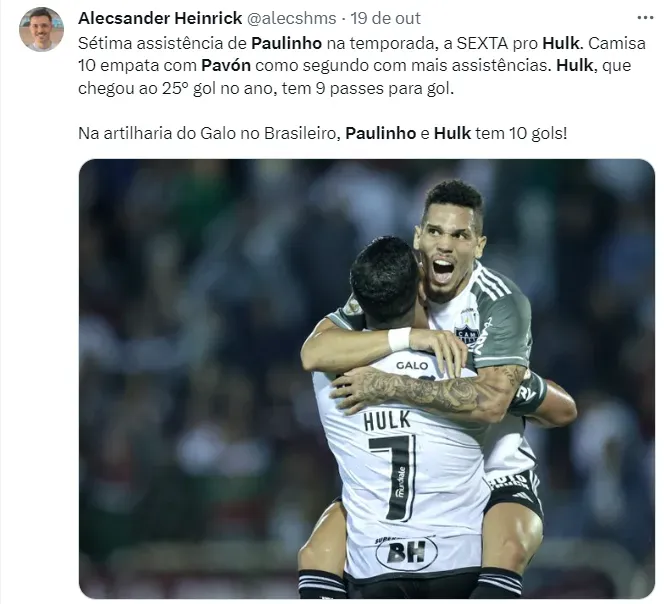Click bold Paulinho in the last sentence
Image resolution: width=664 pixels, height=604 pixels.
[381, 133]
